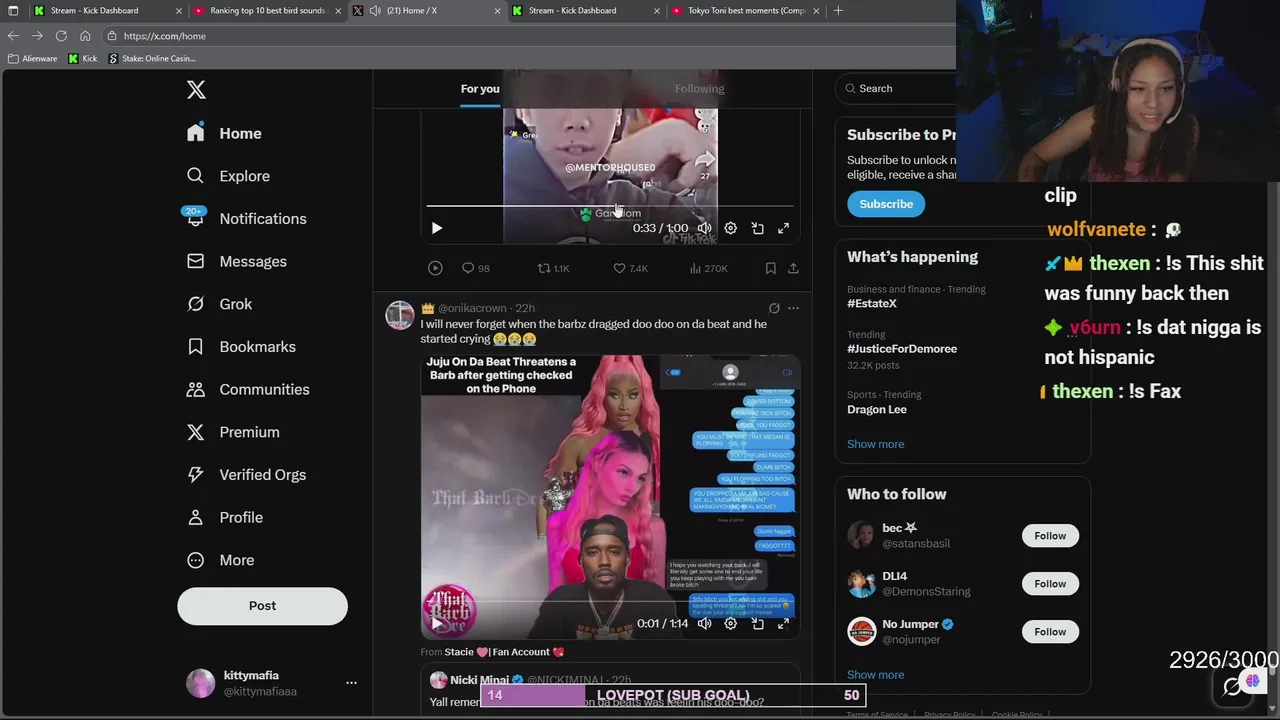The image size is (1280, 720).
Task: Enter fullscreen on top video
Action: [x=784, y=228]
